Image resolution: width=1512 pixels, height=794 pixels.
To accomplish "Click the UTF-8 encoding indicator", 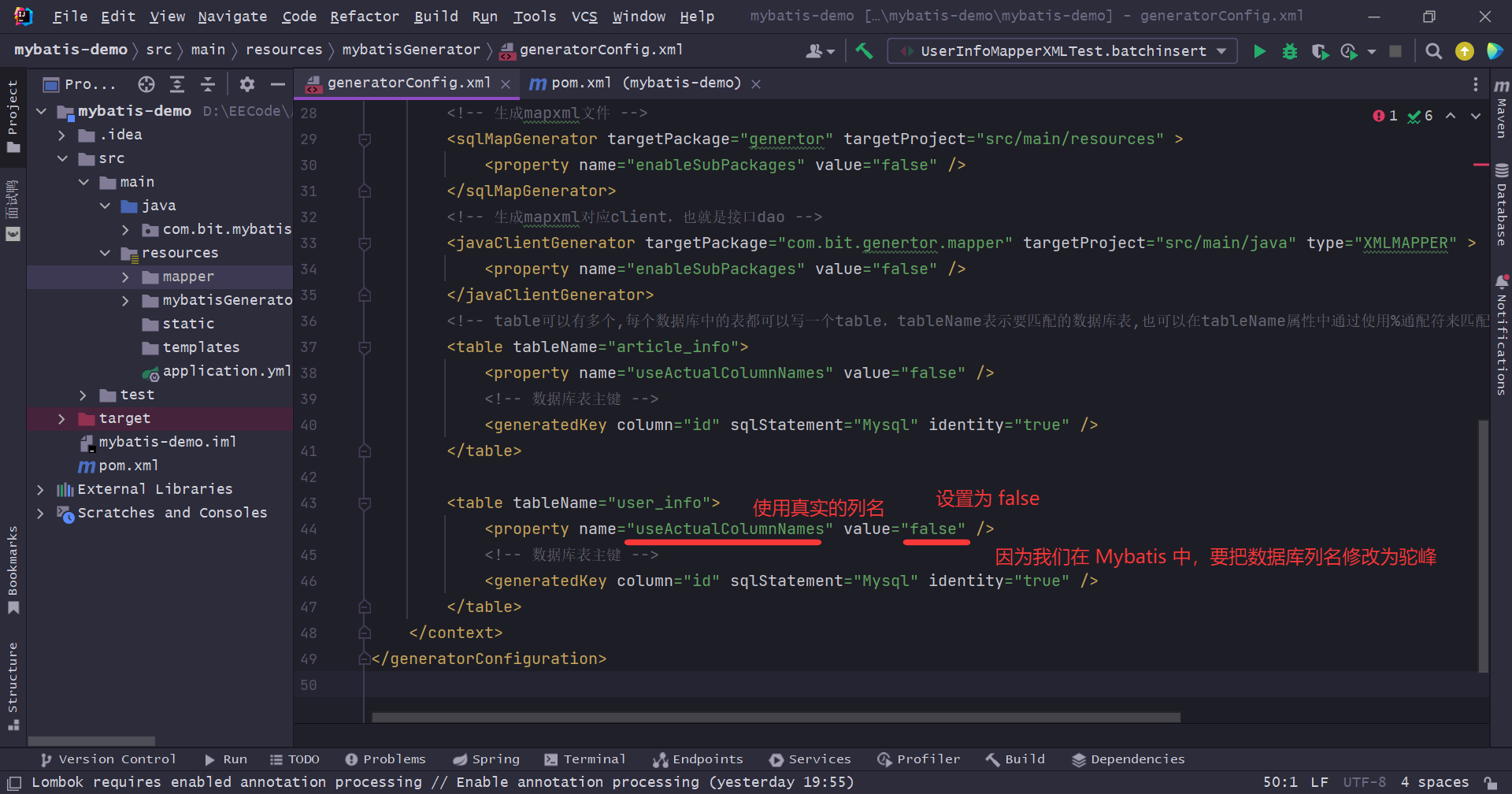I will coord(1364,782).
